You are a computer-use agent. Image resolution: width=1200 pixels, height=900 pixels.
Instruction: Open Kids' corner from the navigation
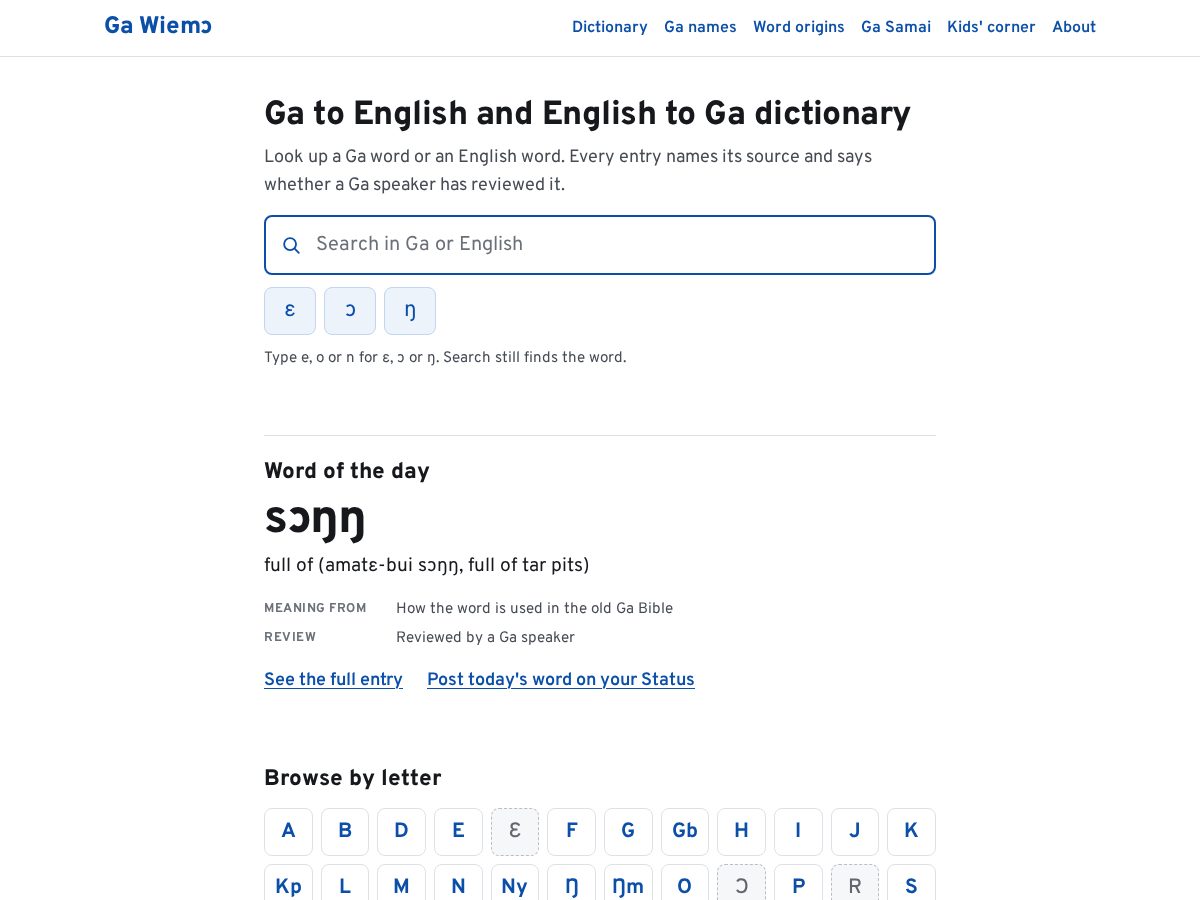(991, 27)
